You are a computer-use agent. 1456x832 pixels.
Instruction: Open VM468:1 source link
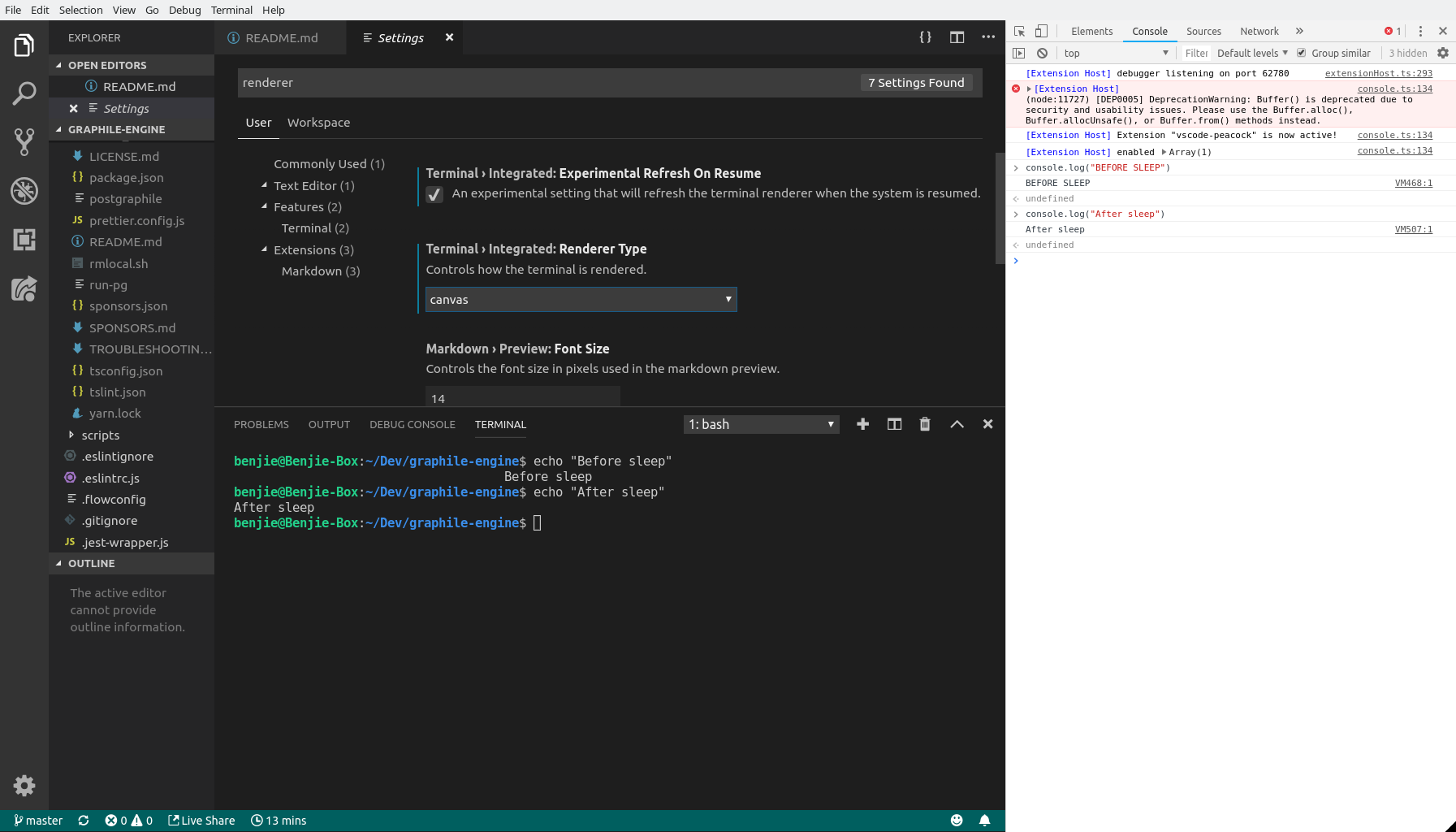[x=1413, y=183]
